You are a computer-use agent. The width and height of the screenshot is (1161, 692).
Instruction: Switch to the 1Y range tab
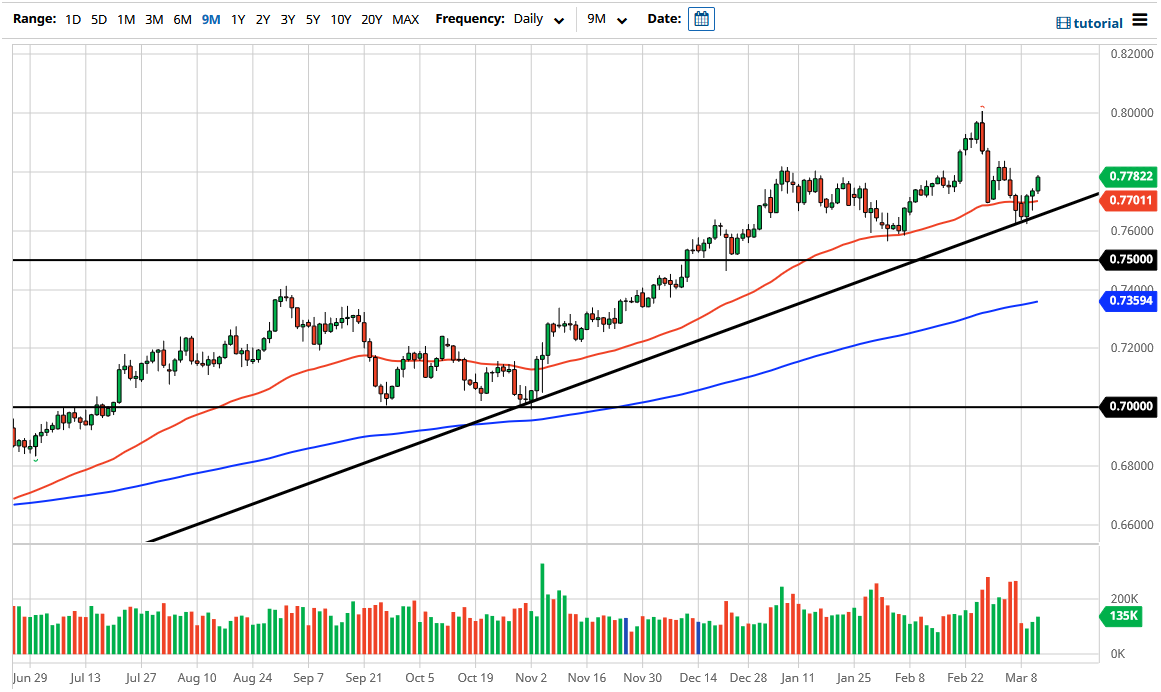click(x=236, y=18)
